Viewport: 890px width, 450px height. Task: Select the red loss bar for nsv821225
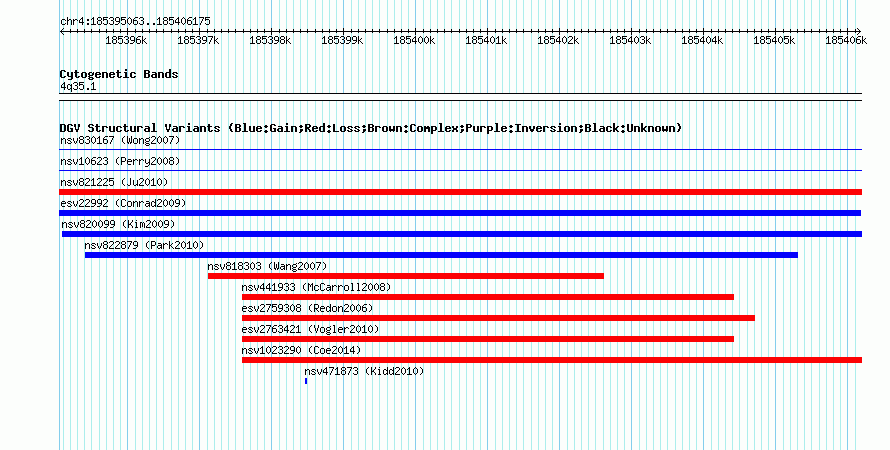click(460, 192)
